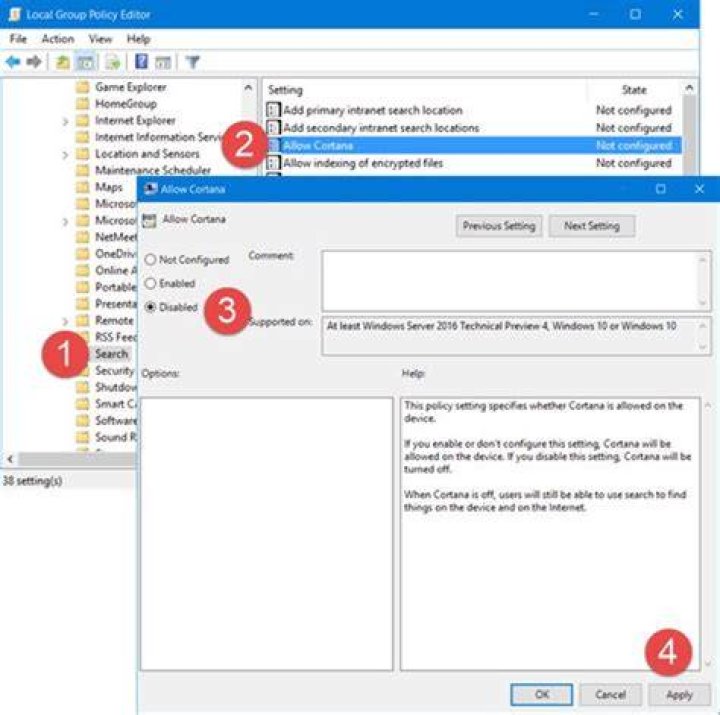
Task: Click the Forward arrow in the toolbar
Action: point(34,62)
